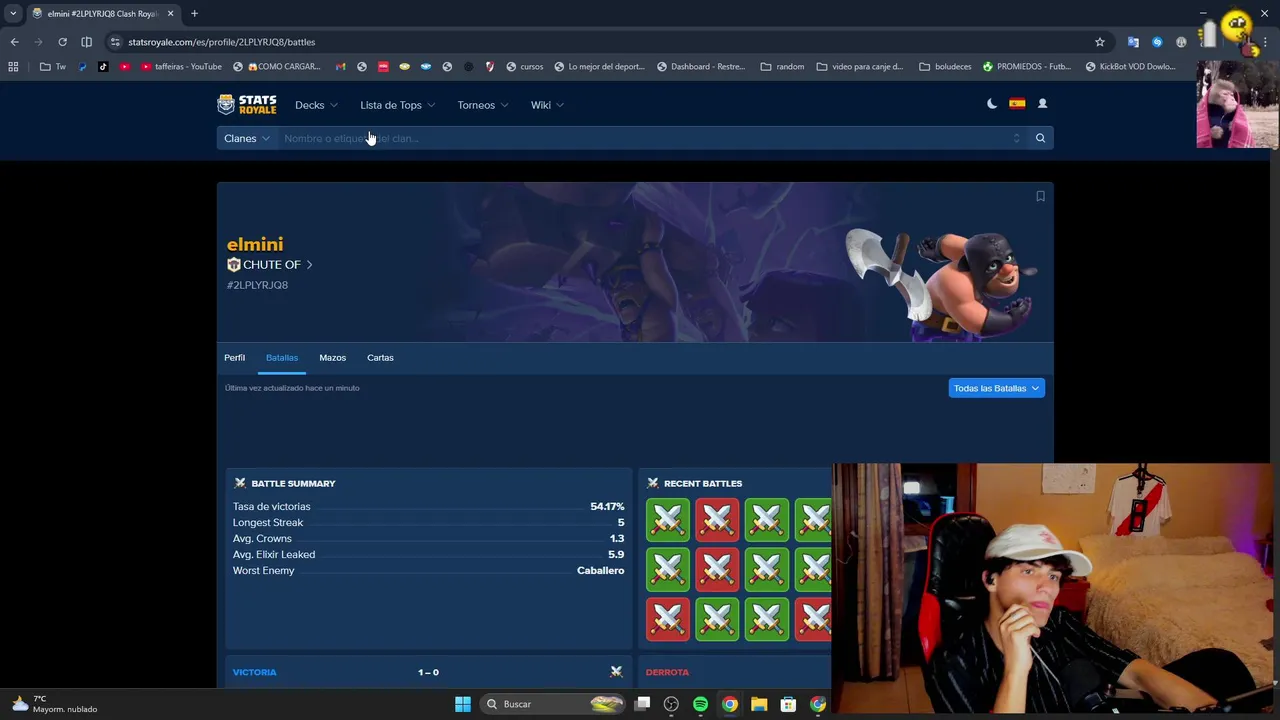Viewport: 1280px width, 720px height.
Task: Focus the clan name or tag search field
Action: point(645,138)
